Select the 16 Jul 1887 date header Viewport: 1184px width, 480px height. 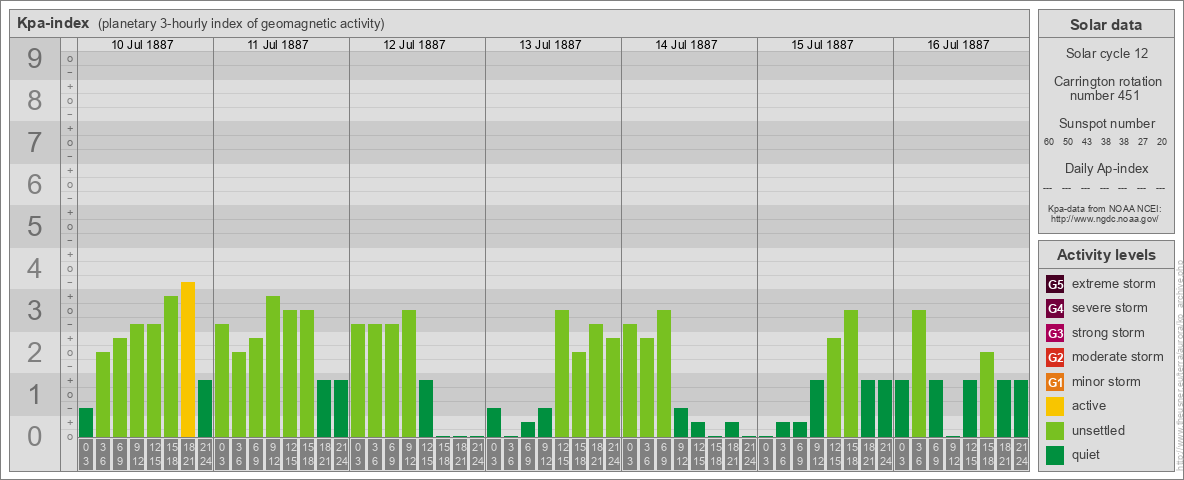coord(958,45)
